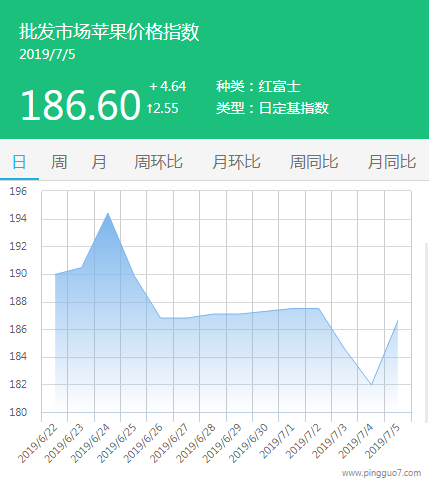Click the title 批发市场苹果价格指数
This screenshot has width=429, height=485.
pyautogui.click(x=109, y=32)
